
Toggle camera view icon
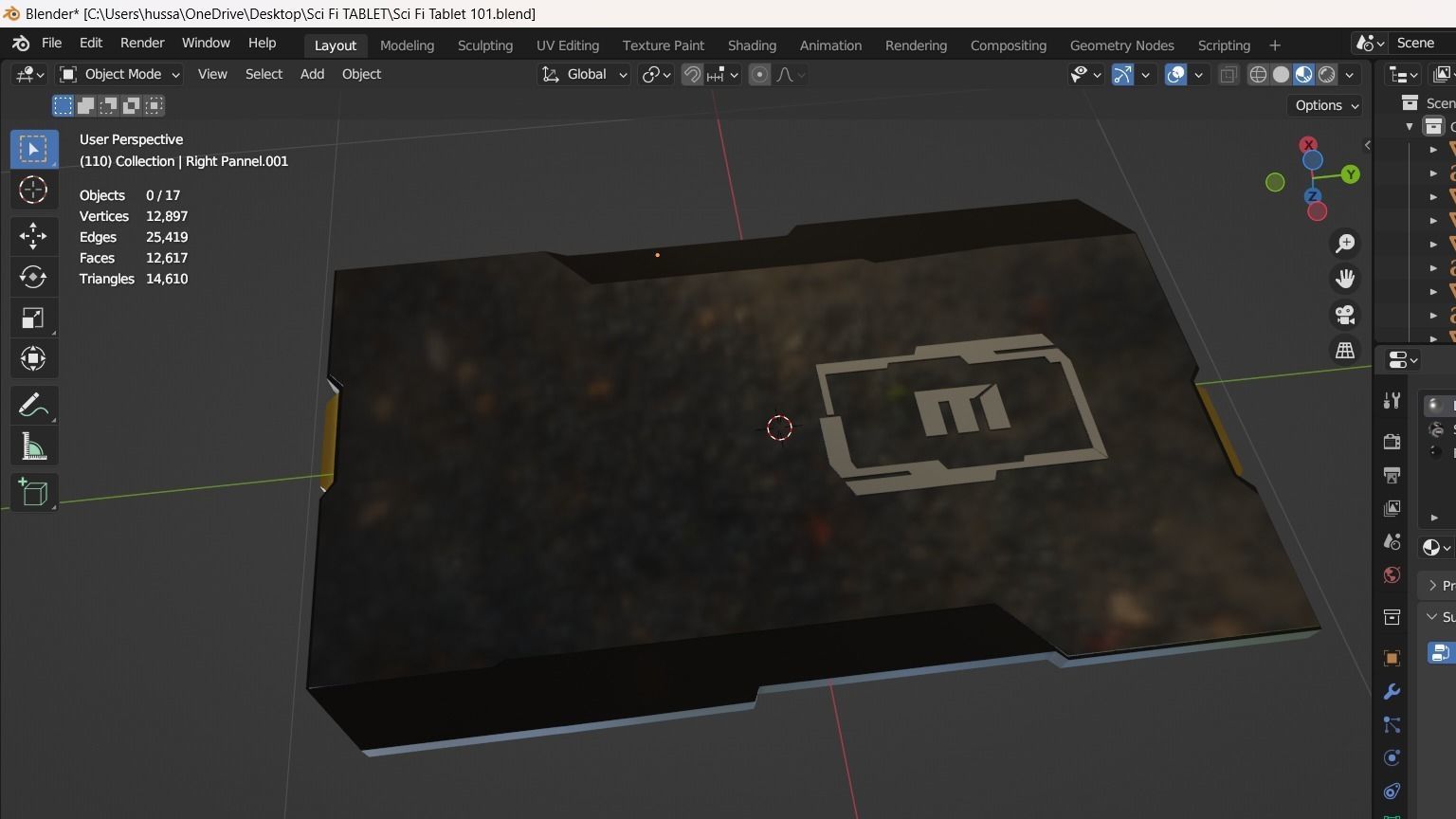pyautogui.click(x=1345, y=315)
